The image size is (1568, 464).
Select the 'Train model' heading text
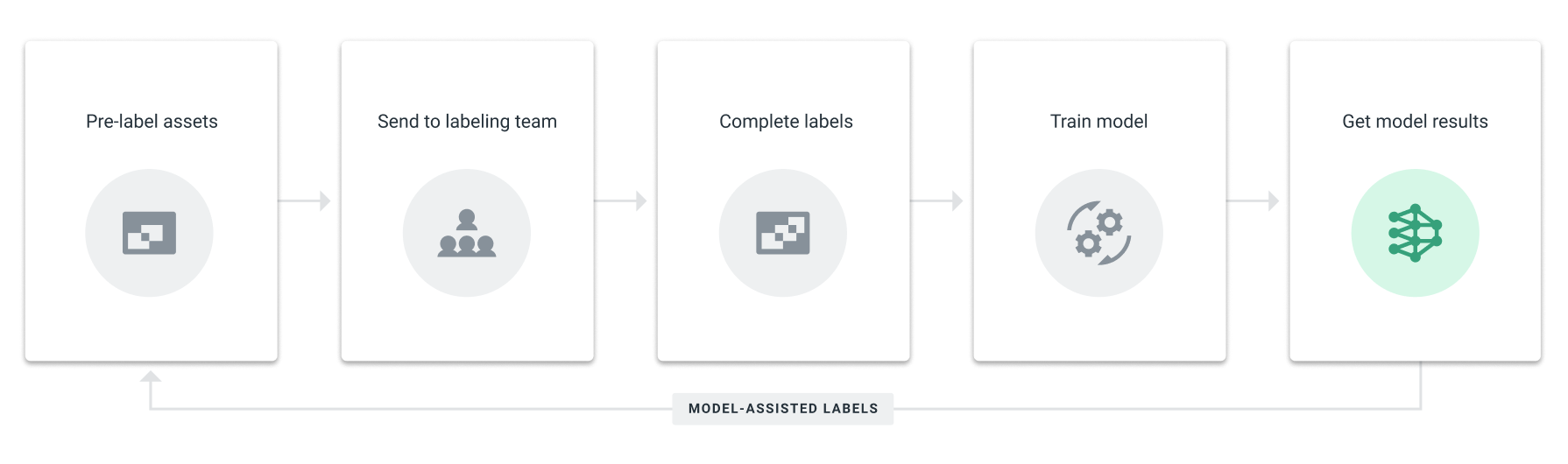1098,122
